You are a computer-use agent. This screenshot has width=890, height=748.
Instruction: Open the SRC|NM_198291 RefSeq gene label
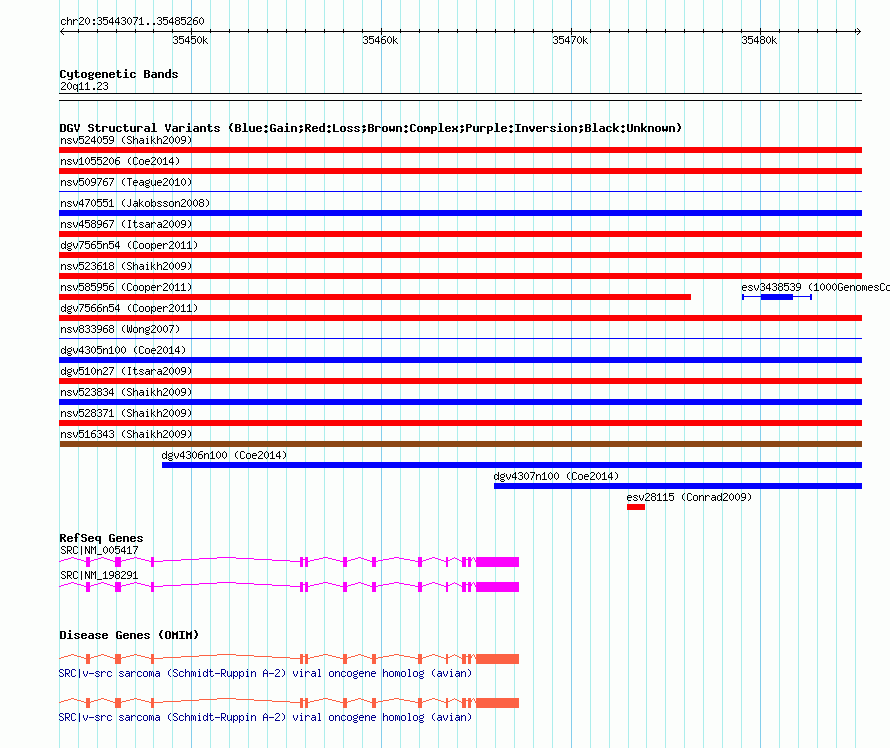point(99,575)
